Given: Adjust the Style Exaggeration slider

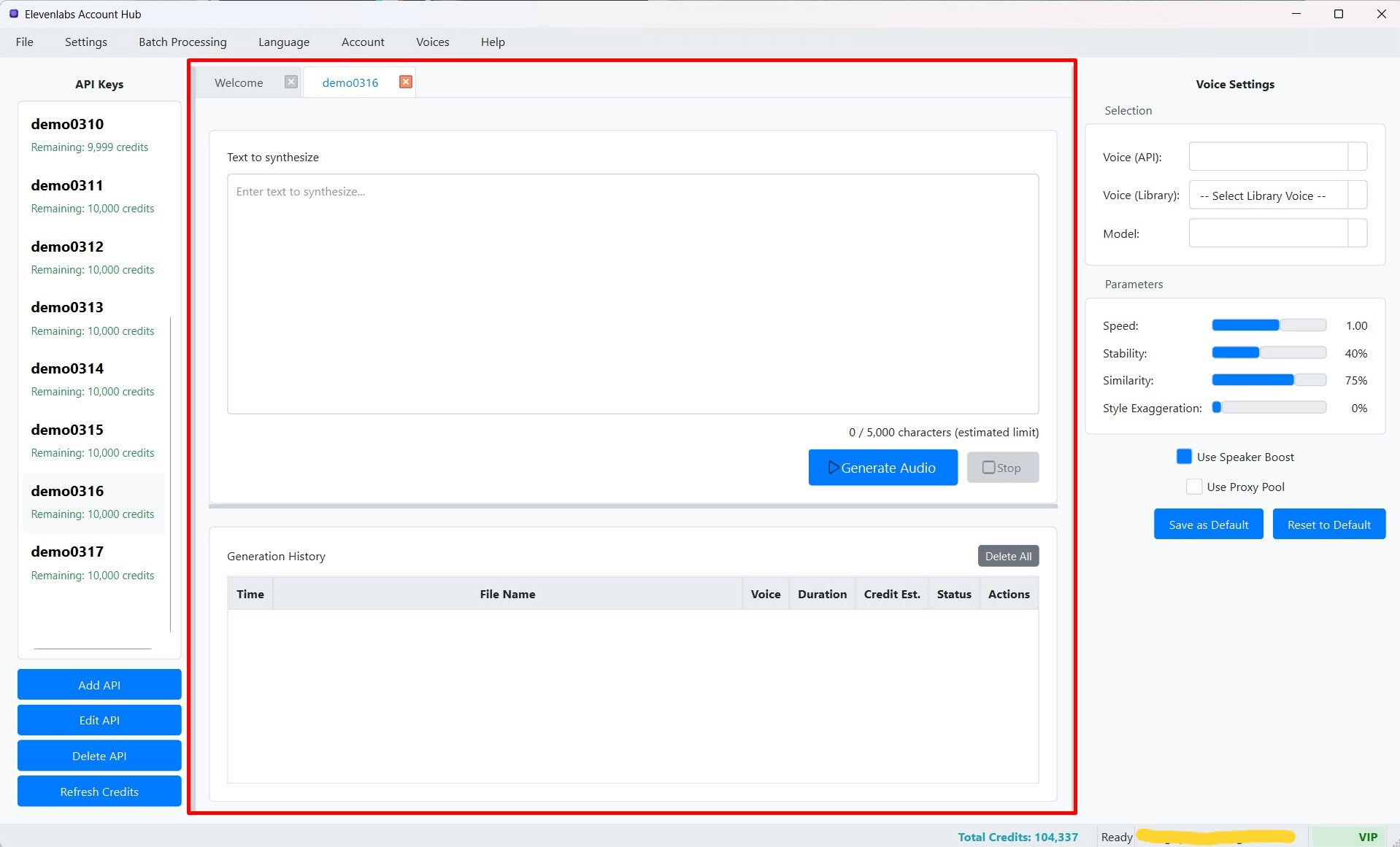Looking at the screenshot, I should pyautogui.click(x=1269, y=408).
